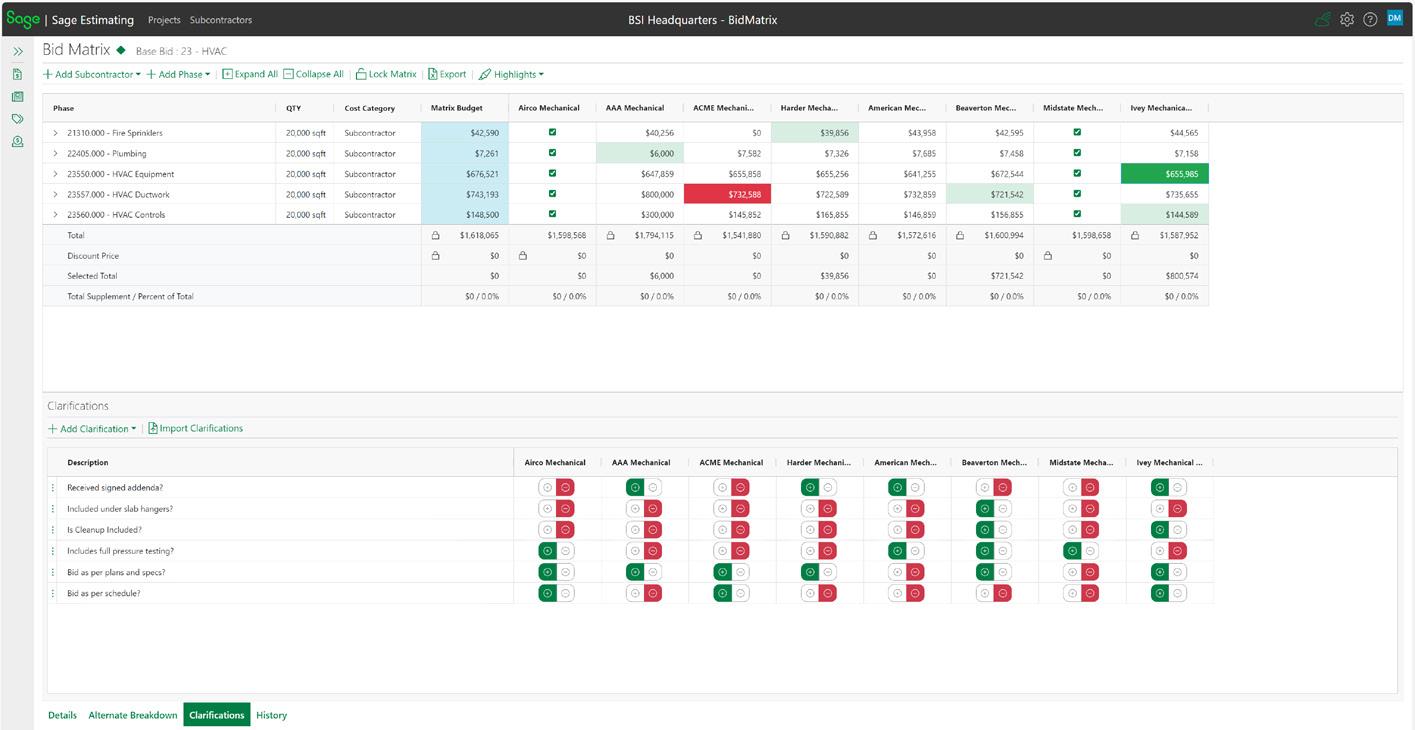
Task: Click the Import Clarifications icon
Action: point(153,428)
